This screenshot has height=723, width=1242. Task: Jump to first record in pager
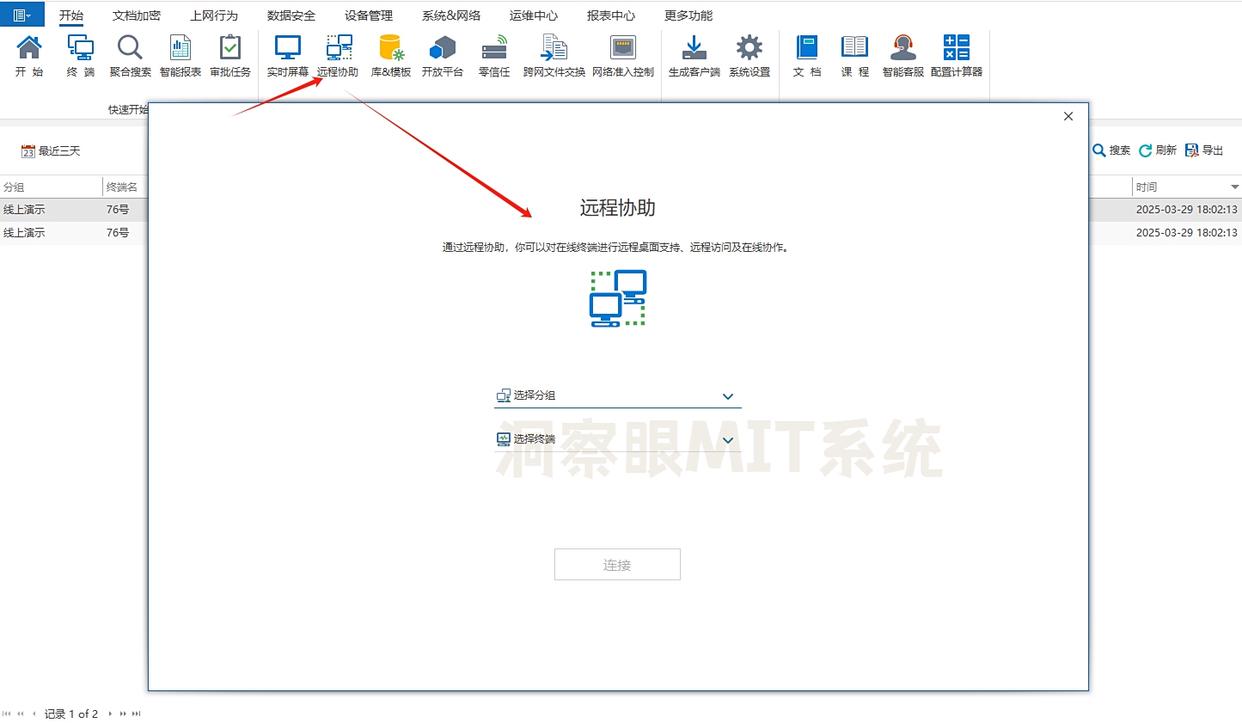coord(6,714)
